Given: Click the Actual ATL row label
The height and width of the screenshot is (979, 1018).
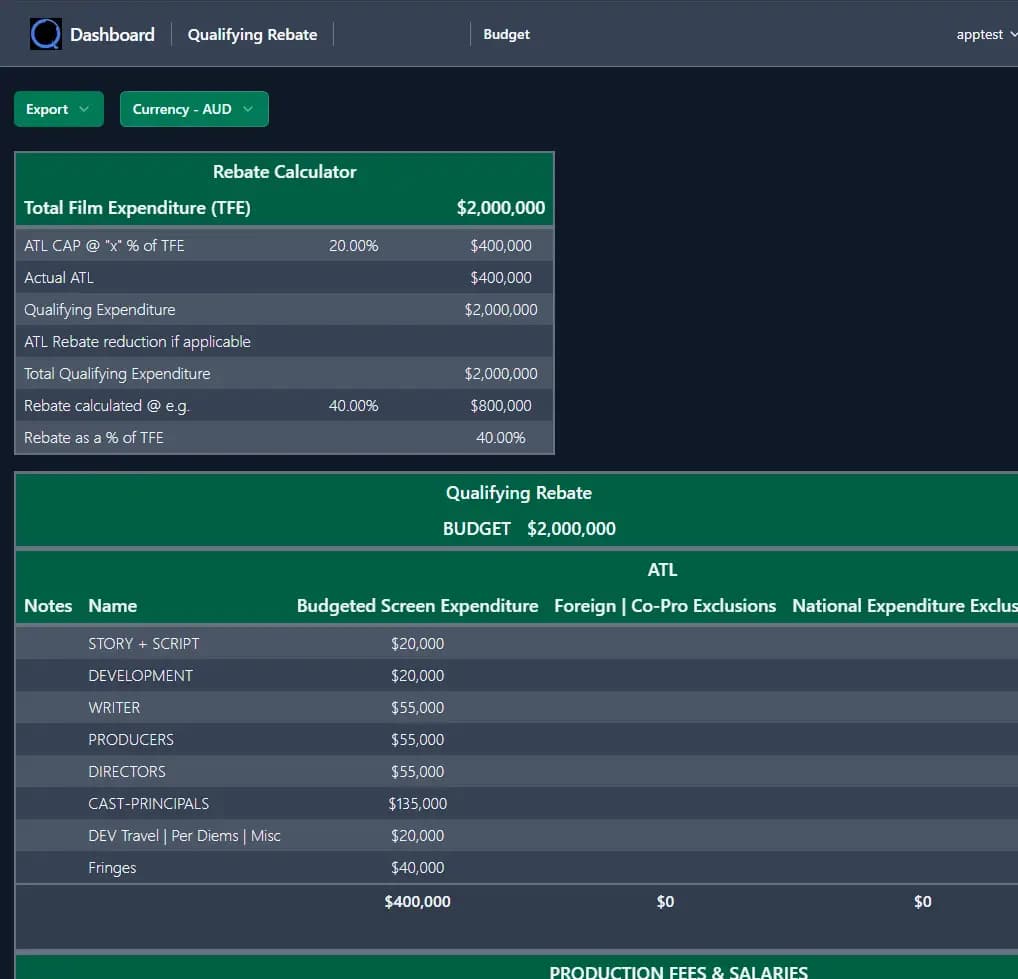Looking at the screenshot, I should pos(58,278).
